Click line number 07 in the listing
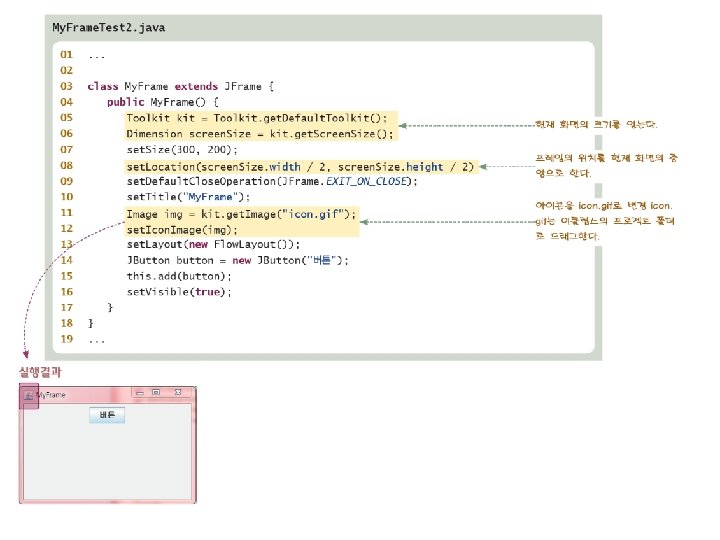This screenshot has height=540, width=720. click(67, 150)
